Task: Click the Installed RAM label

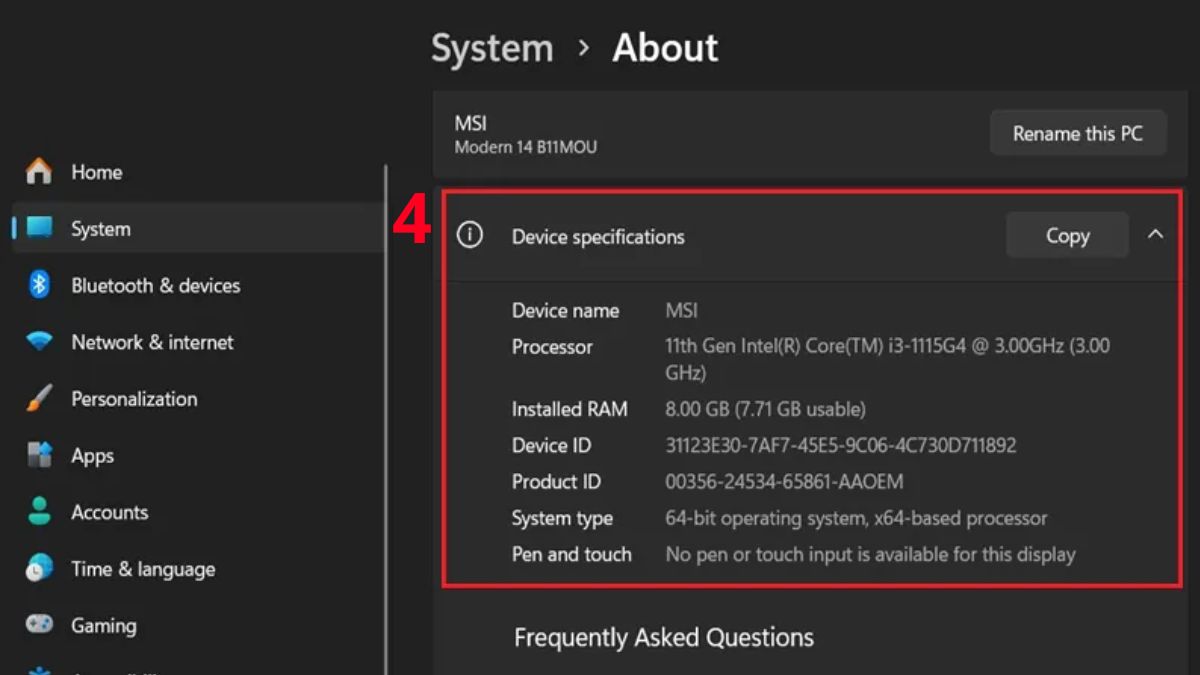Action: (570, 409)
